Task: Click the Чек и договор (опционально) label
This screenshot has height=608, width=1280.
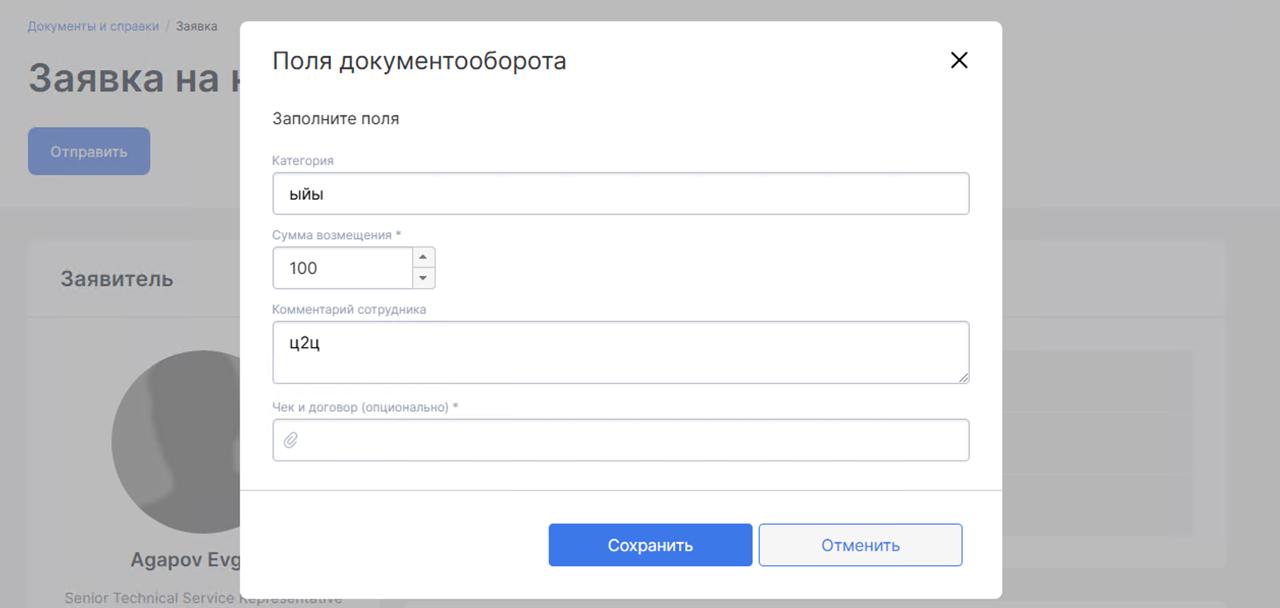Action: (365, 408)
